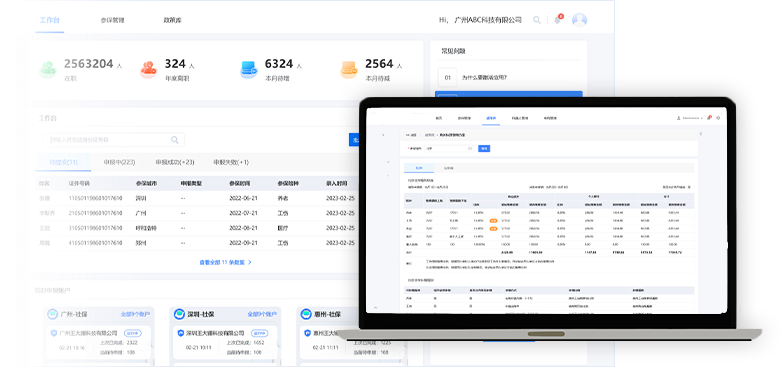Open notifications bell with red badge

click(558, 19)
